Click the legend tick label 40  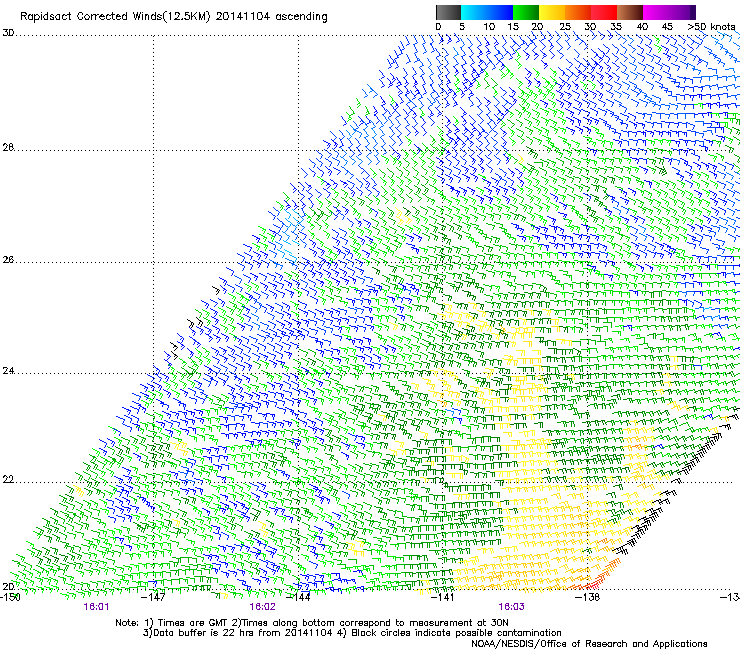(x=642, y=27)
